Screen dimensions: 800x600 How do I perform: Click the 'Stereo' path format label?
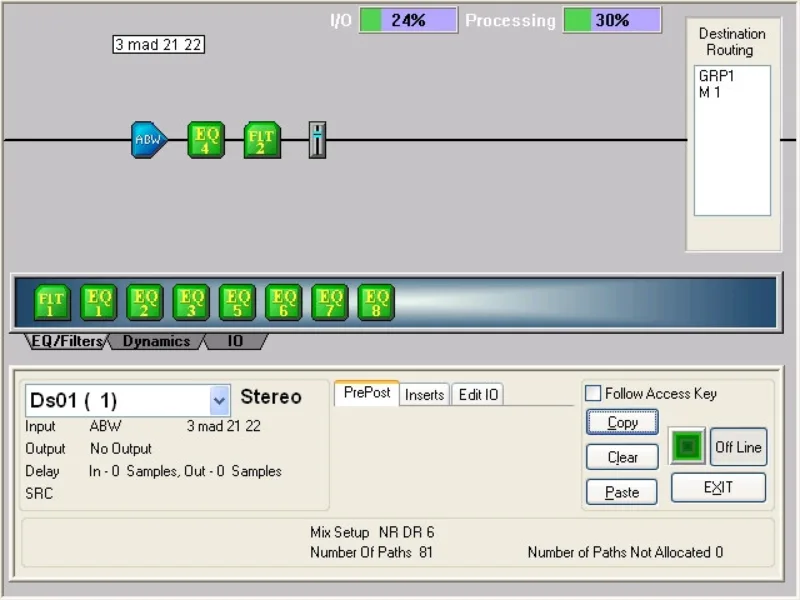tap(271, 397)
